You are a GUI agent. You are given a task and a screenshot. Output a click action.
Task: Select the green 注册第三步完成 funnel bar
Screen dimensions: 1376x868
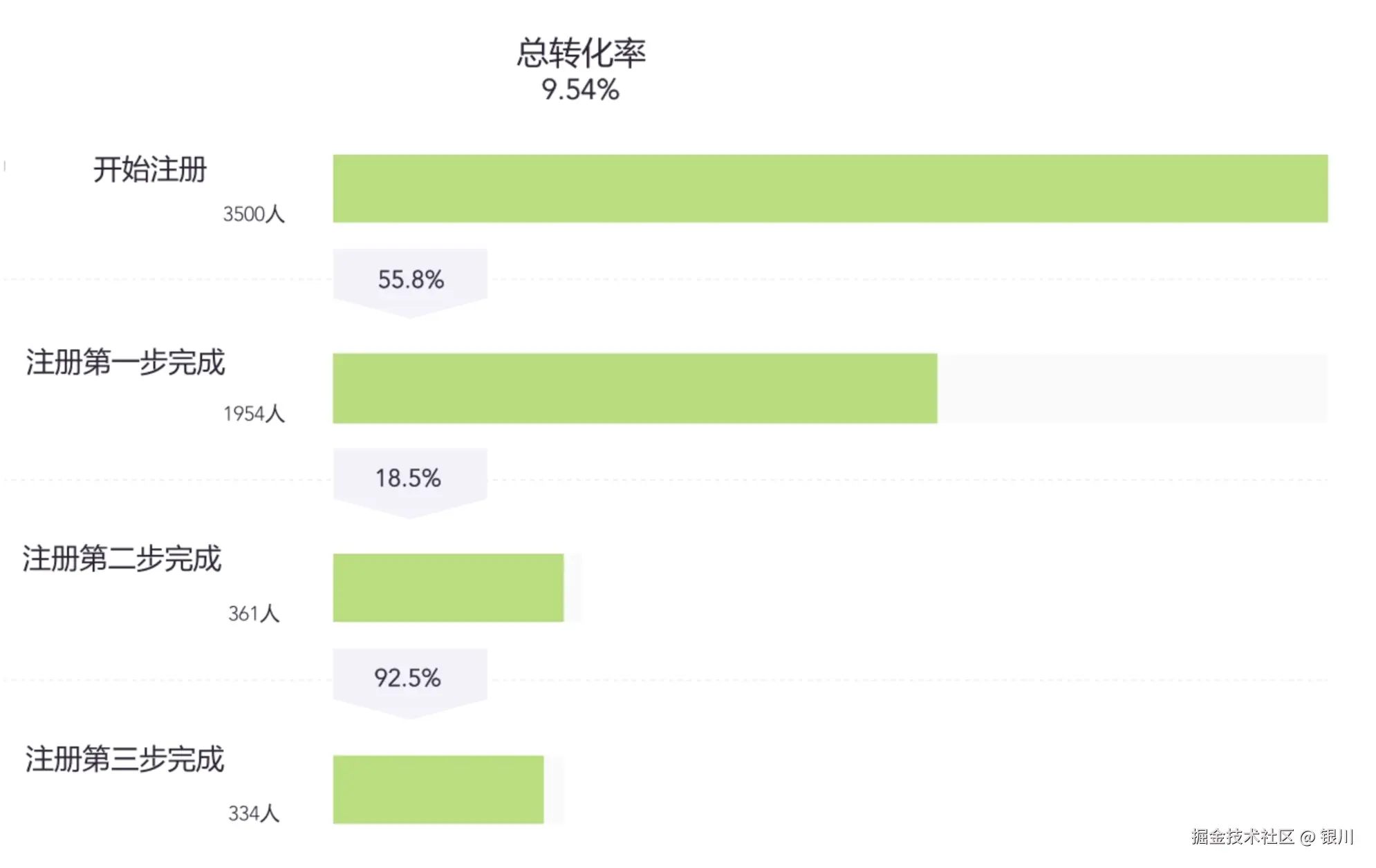[x=438, y=789]
